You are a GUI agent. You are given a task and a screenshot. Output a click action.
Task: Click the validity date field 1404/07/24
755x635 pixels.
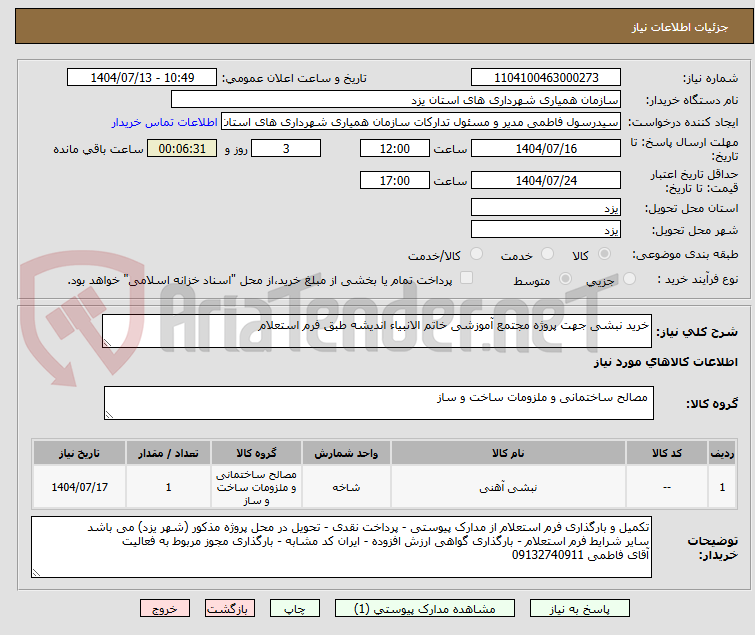point(546,181)
